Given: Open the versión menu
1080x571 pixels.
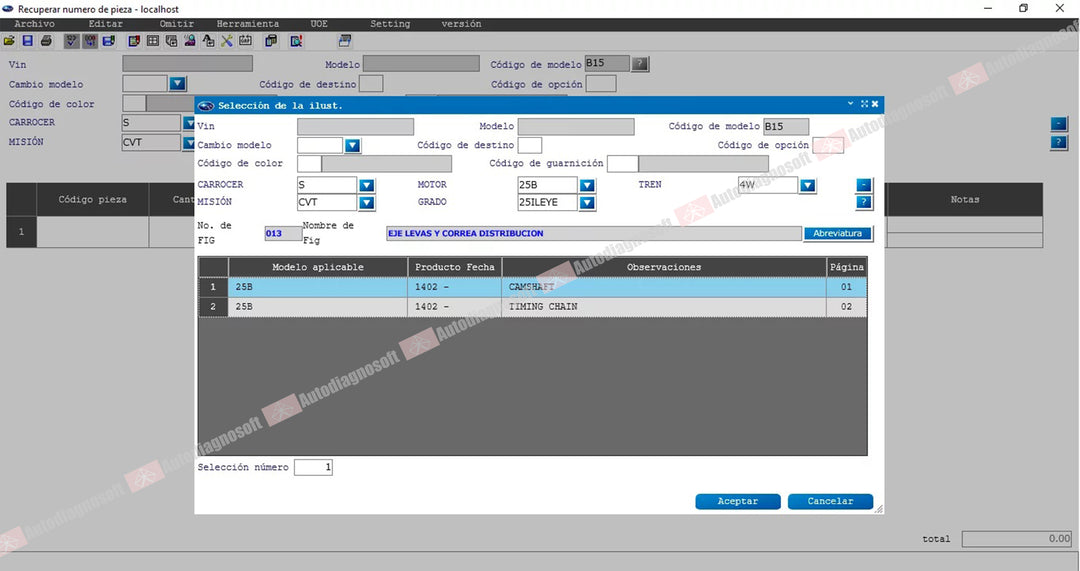Looking at the screenshot, I should 461,24.
